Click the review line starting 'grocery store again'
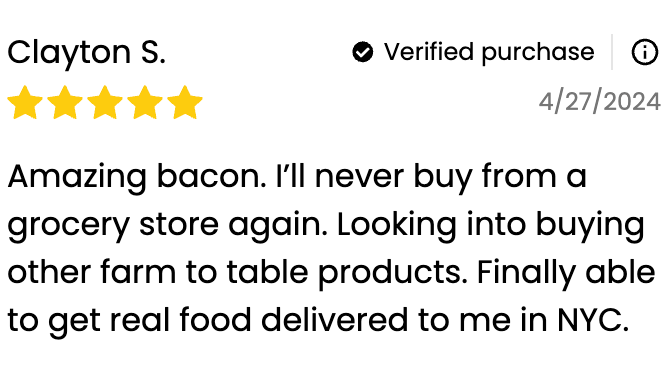Viewport: 672px width, 376px height. click(x=326, y=225)
